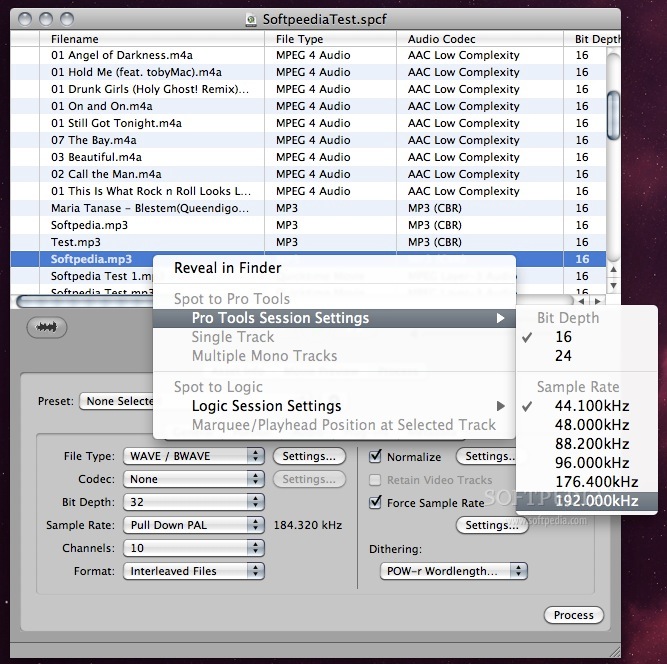Open the Format Interleaved Files dropdown
This screenshot has width=667, height=664.
[194, 571]
